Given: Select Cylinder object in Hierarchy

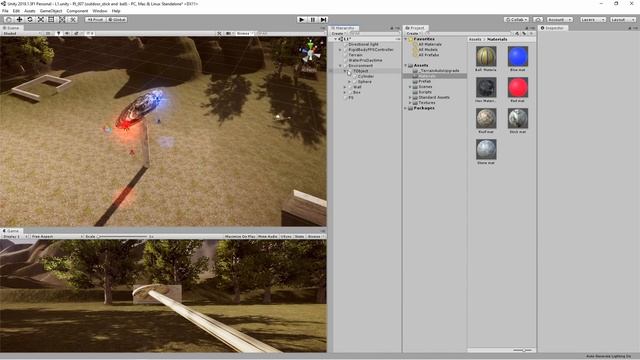Looking at the screenshot, I should (x=365, y=76).
